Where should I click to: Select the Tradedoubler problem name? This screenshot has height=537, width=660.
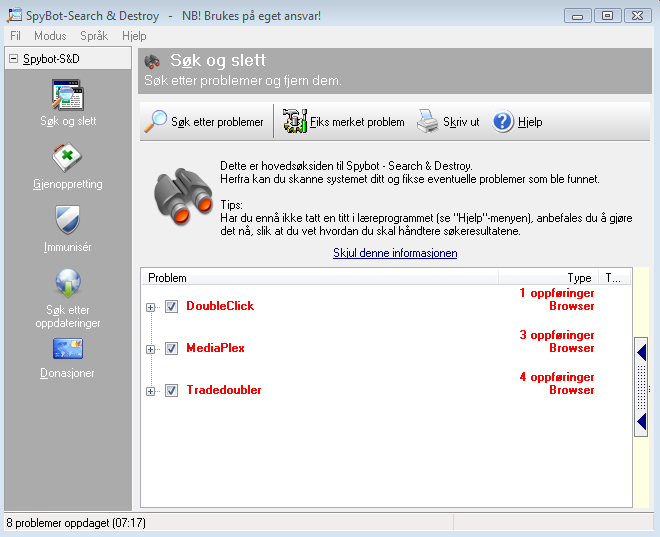[x=224, y=390]
